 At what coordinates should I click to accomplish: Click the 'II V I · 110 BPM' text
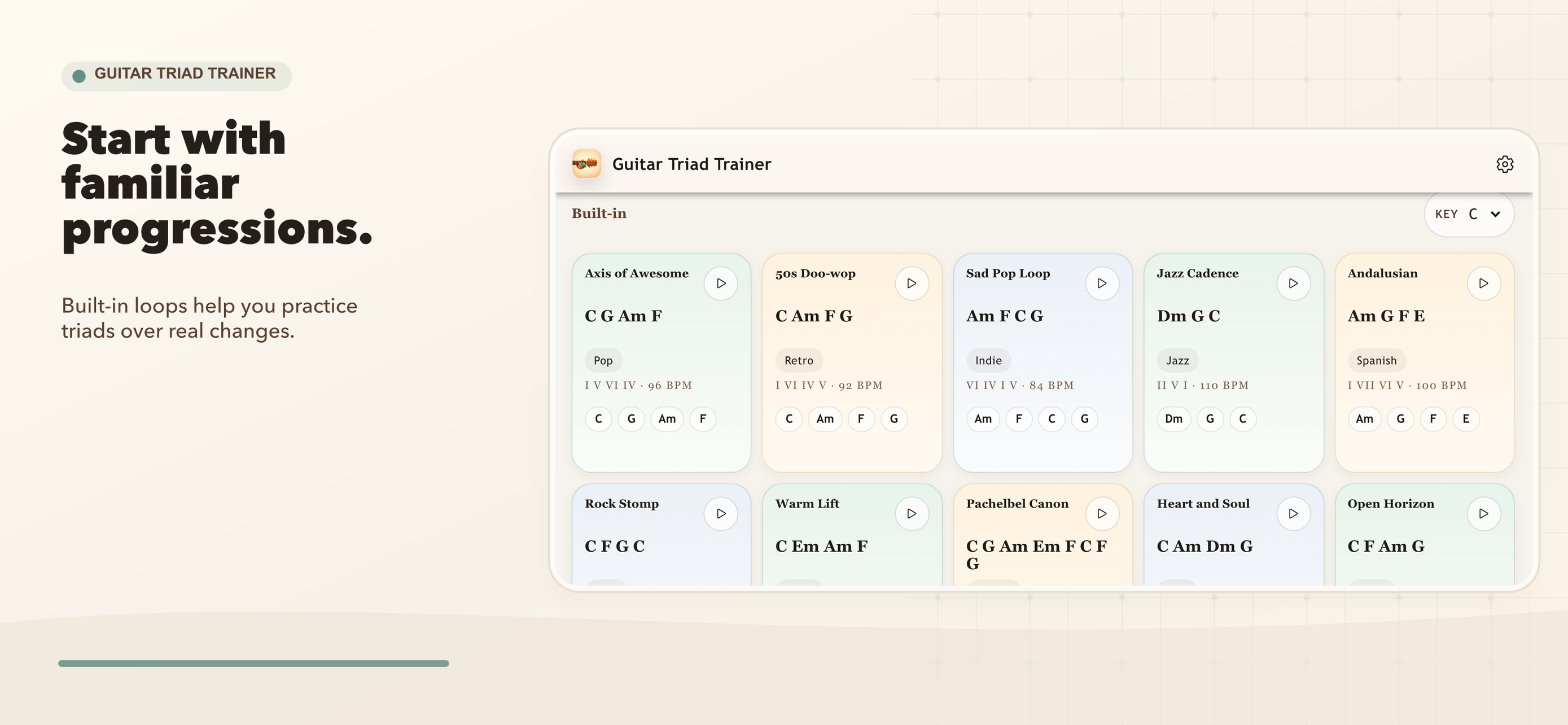click(1203, 385)
